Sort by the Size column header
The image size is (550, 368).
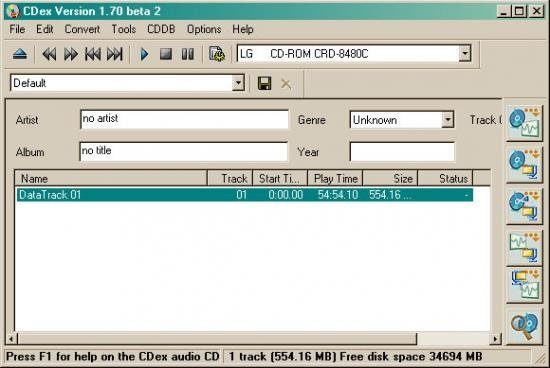click(x=390, y=179)
